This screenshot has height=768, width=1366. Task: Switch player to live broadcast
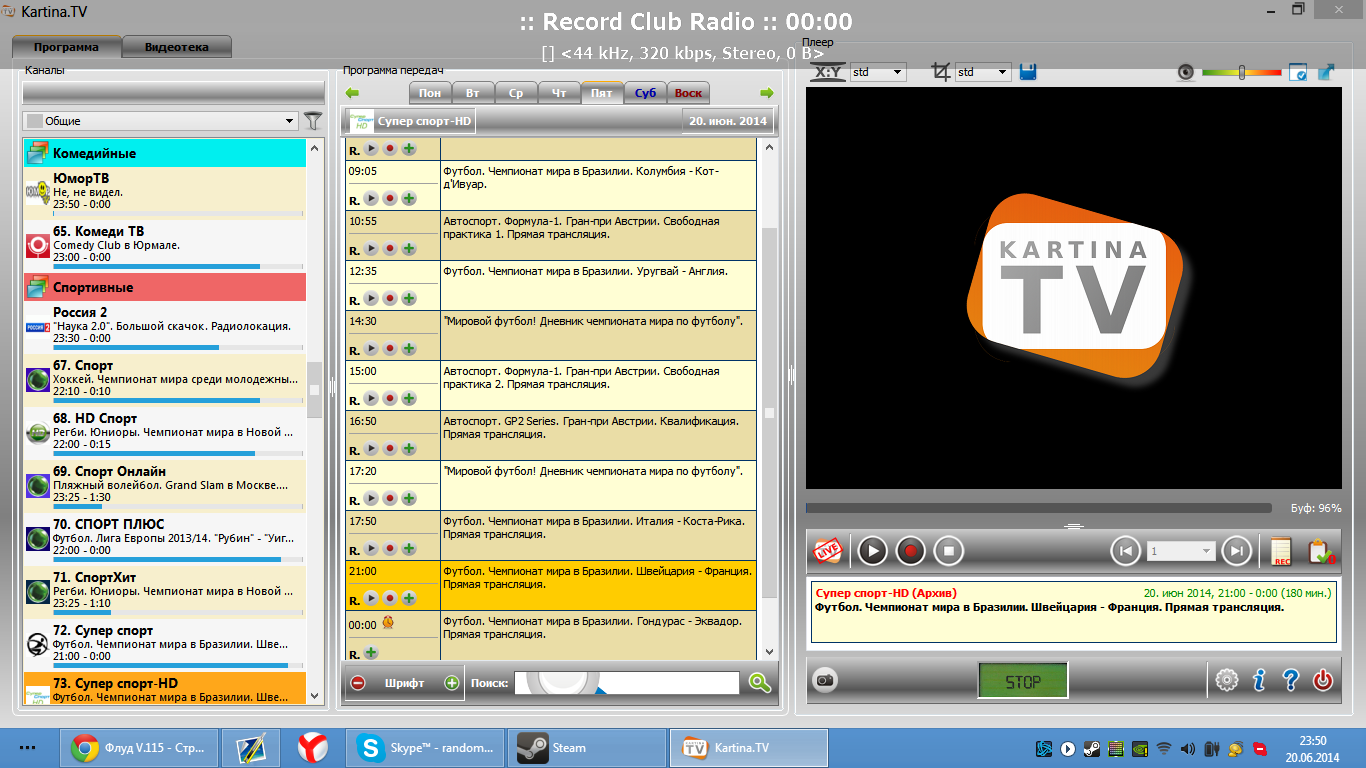click(x=828, y=550)
